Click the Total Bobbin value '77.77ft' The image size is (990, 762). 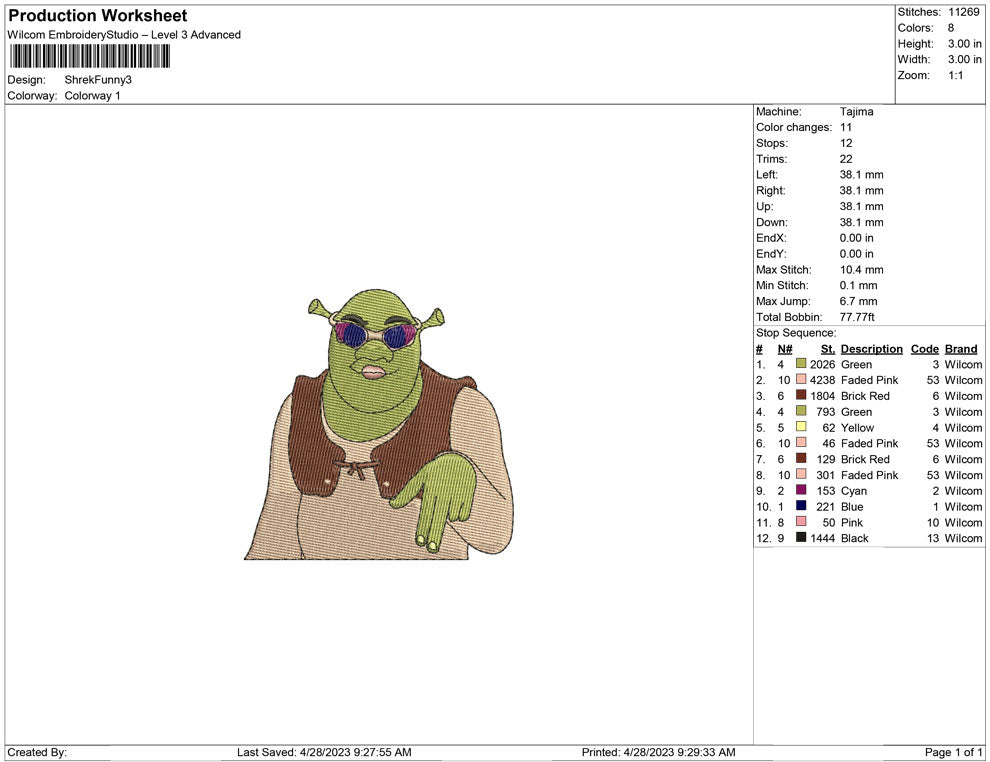[x=857, y=317]
